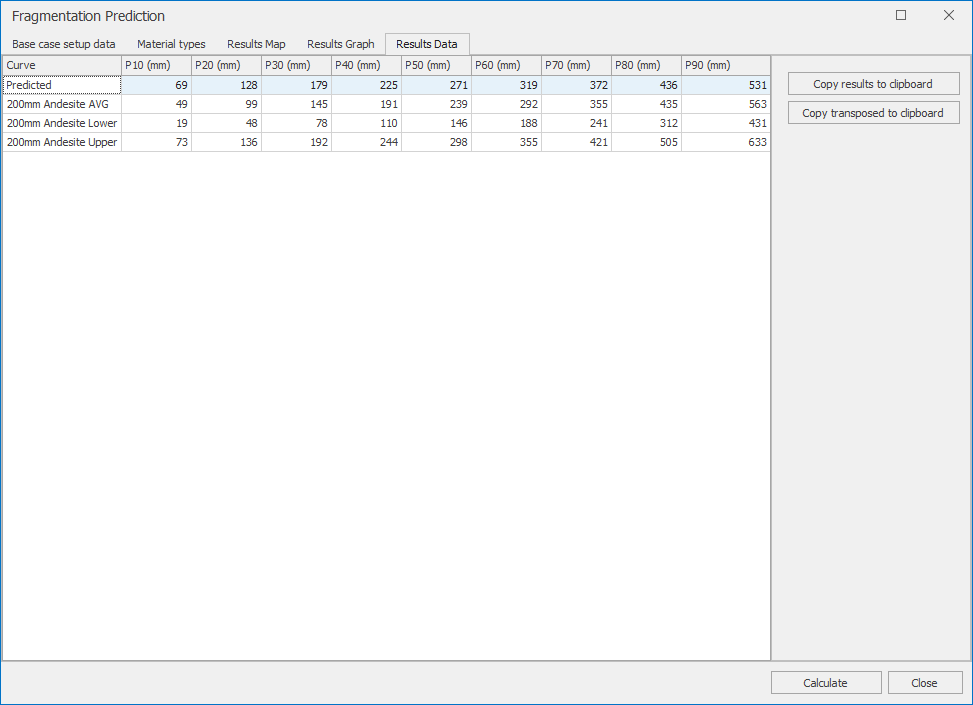Click Predicted P40 value 225
This screenshot has height=705, width=973.
367,85
